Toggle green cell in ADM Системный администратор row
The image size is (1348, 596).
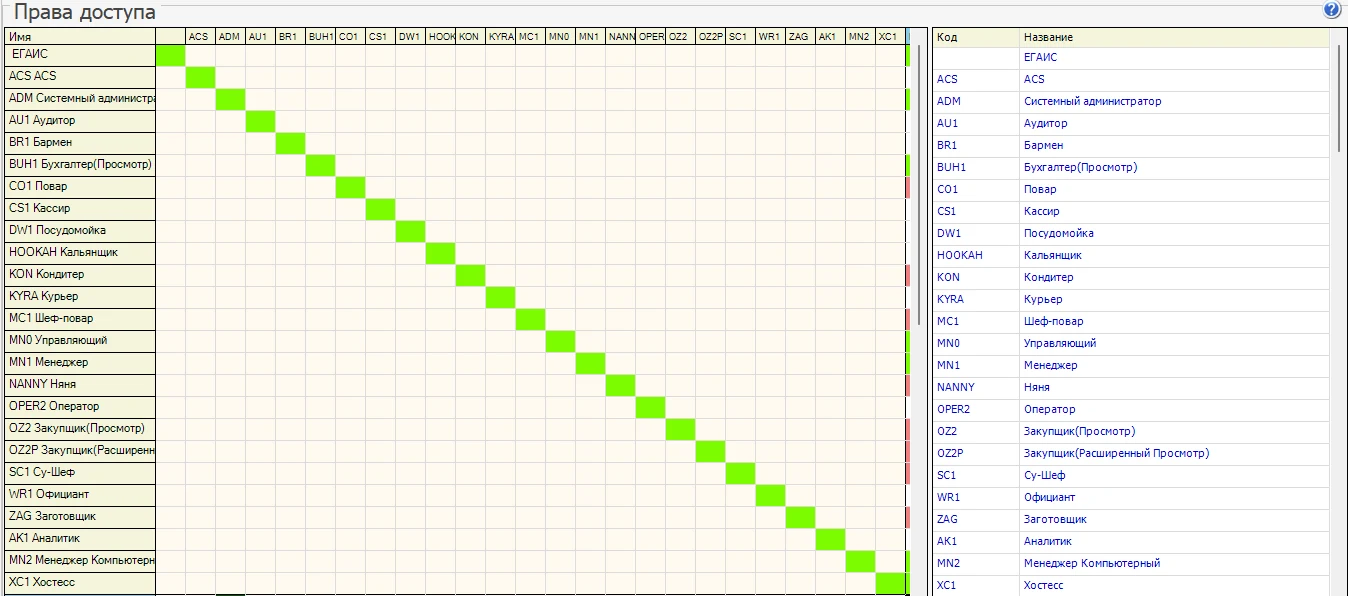click(231, 100)
